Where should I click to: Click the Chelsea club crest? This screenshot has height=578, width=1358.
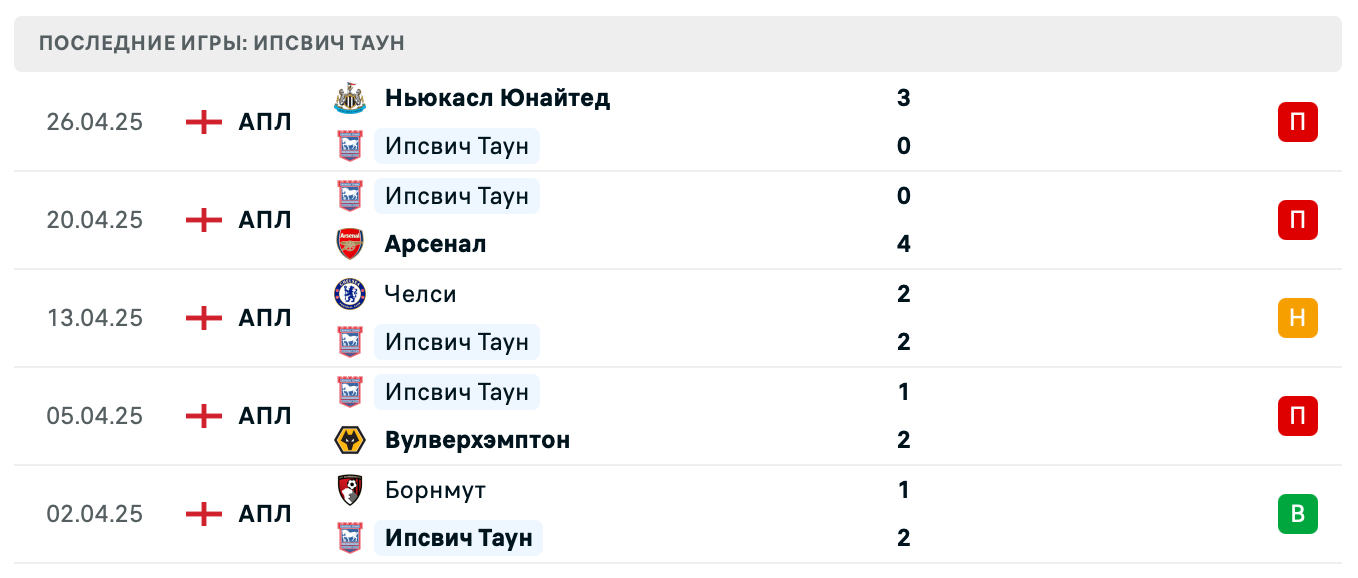tap(351, 293)
